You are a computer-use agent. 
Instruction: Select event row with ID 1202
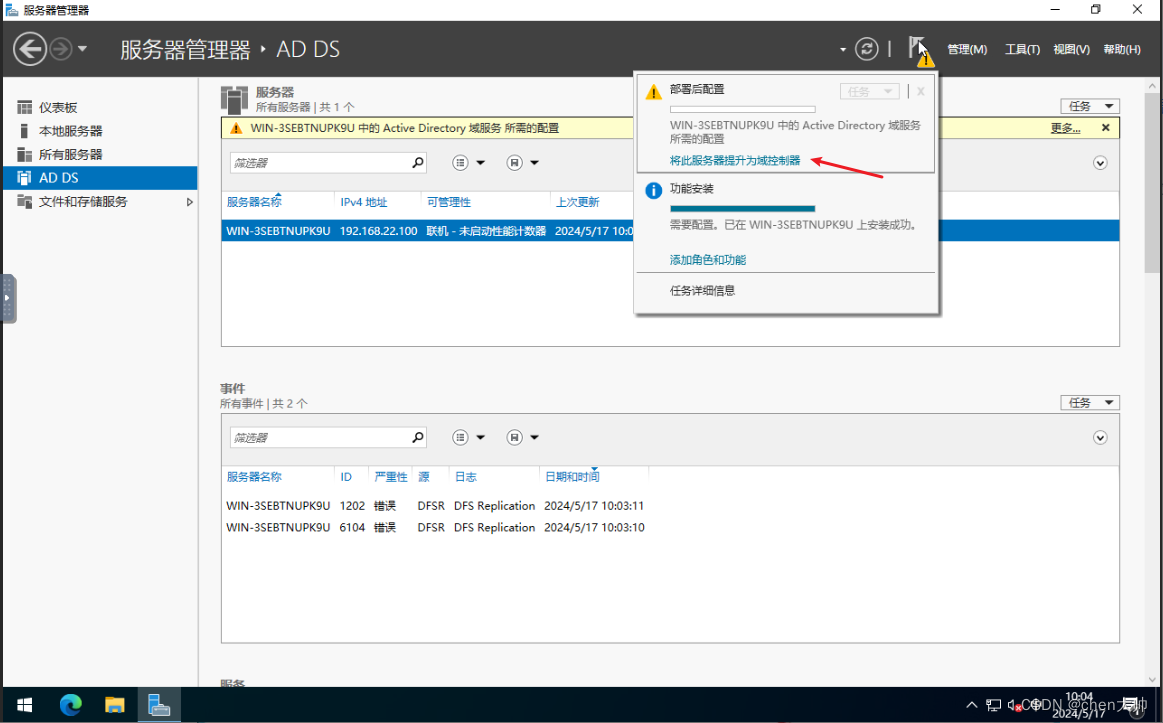pos(435,506)
